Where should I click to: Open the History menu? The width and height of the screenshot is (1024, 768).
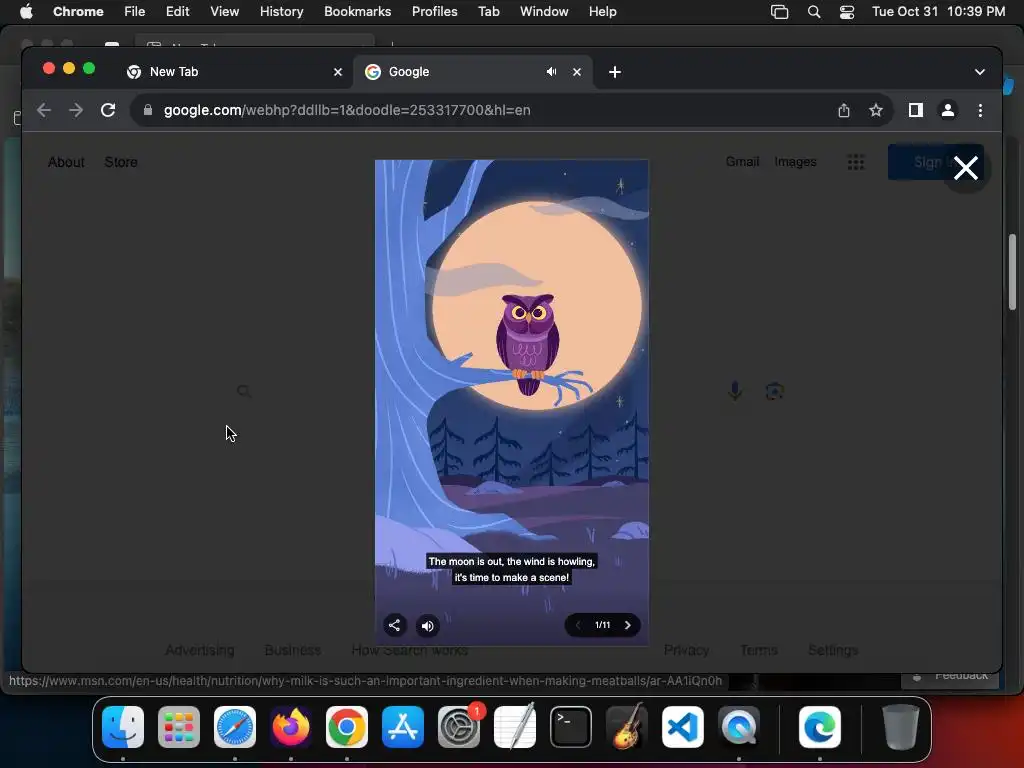point(281,12)
